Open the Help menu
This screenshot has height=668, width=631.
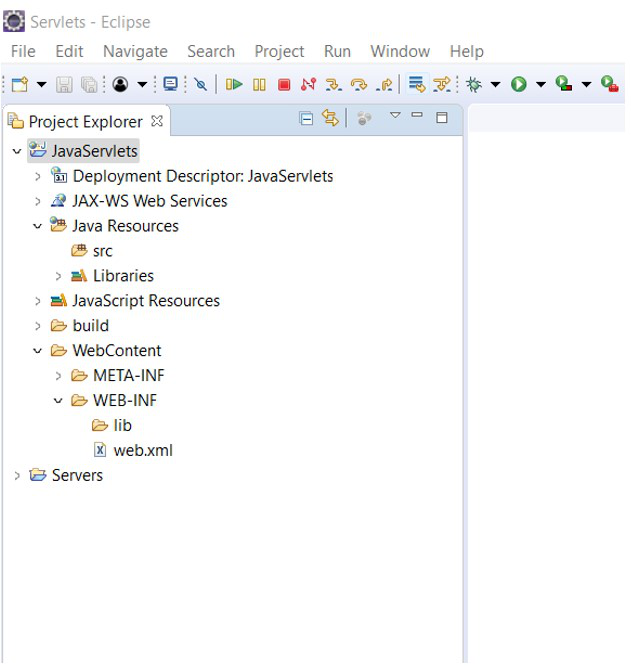pyautogui.click(x=467, y=51)
